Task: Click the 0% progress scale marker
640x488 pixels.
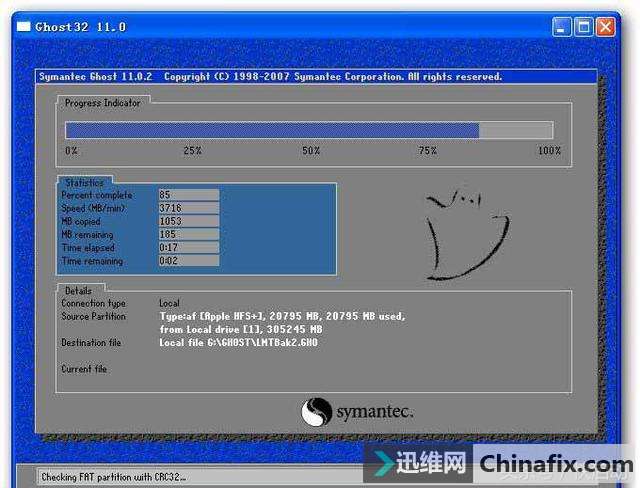Action: [x=71, y=151]
